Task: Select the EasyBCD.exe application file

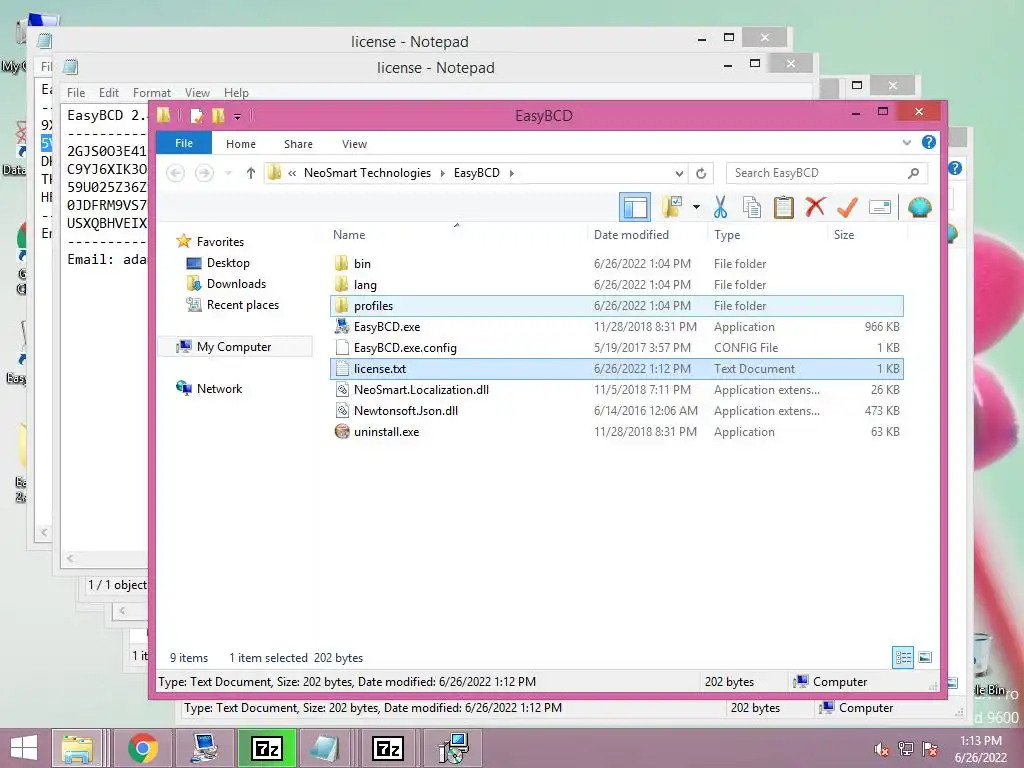Action: coord(617,327)
